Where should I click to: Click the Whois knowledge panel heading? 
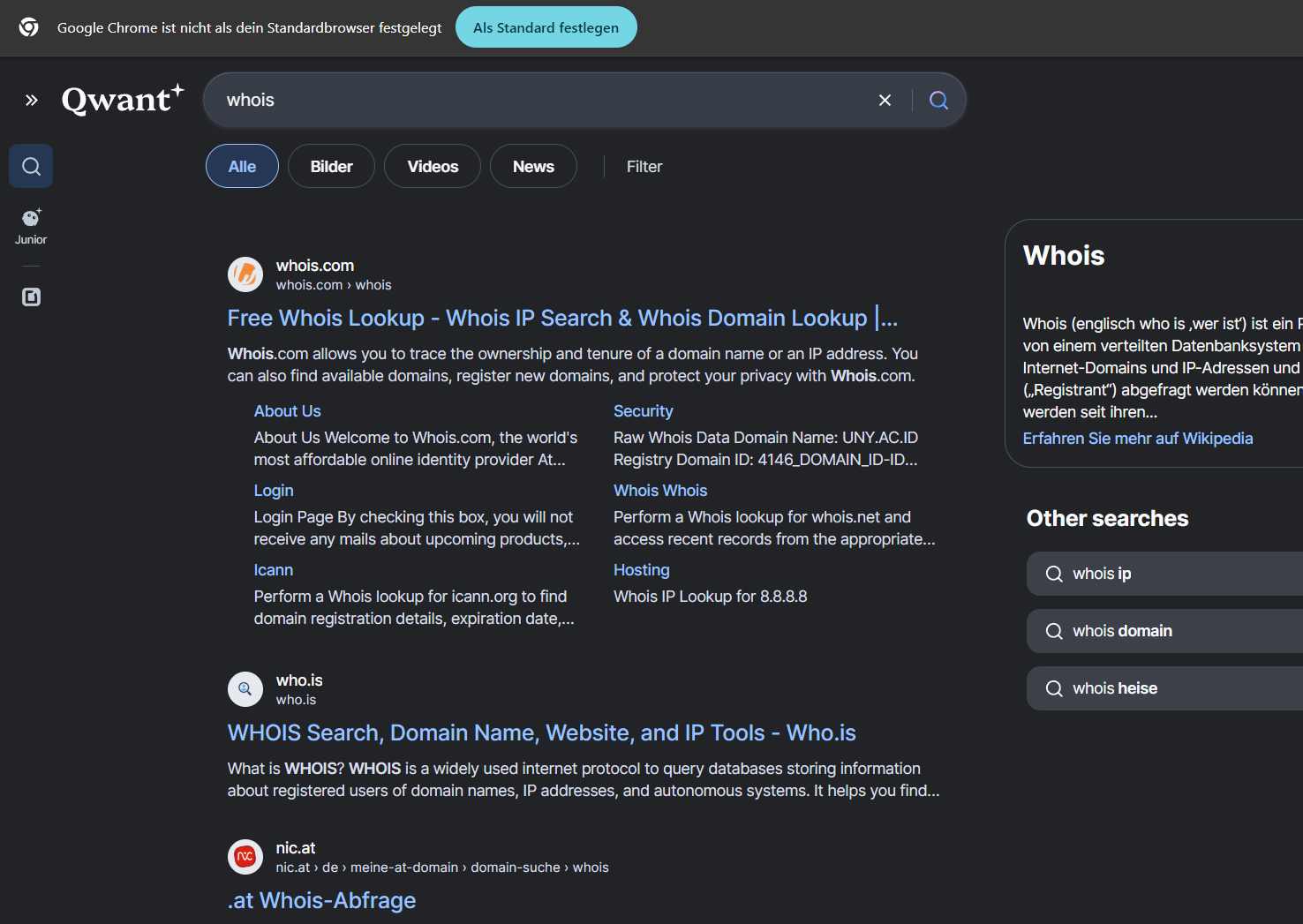1064,255
